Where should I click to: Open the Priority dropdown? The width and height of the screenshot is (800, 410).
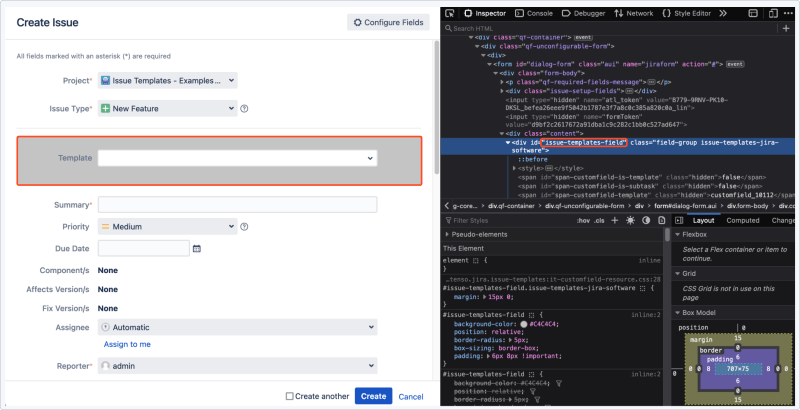pos(167,227)
